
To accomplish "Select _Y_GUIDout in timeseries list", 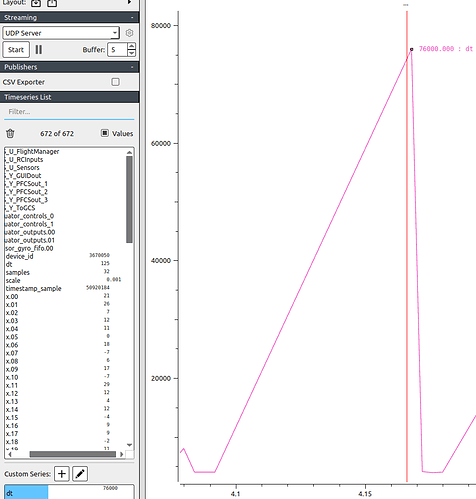I will point(23,176).
